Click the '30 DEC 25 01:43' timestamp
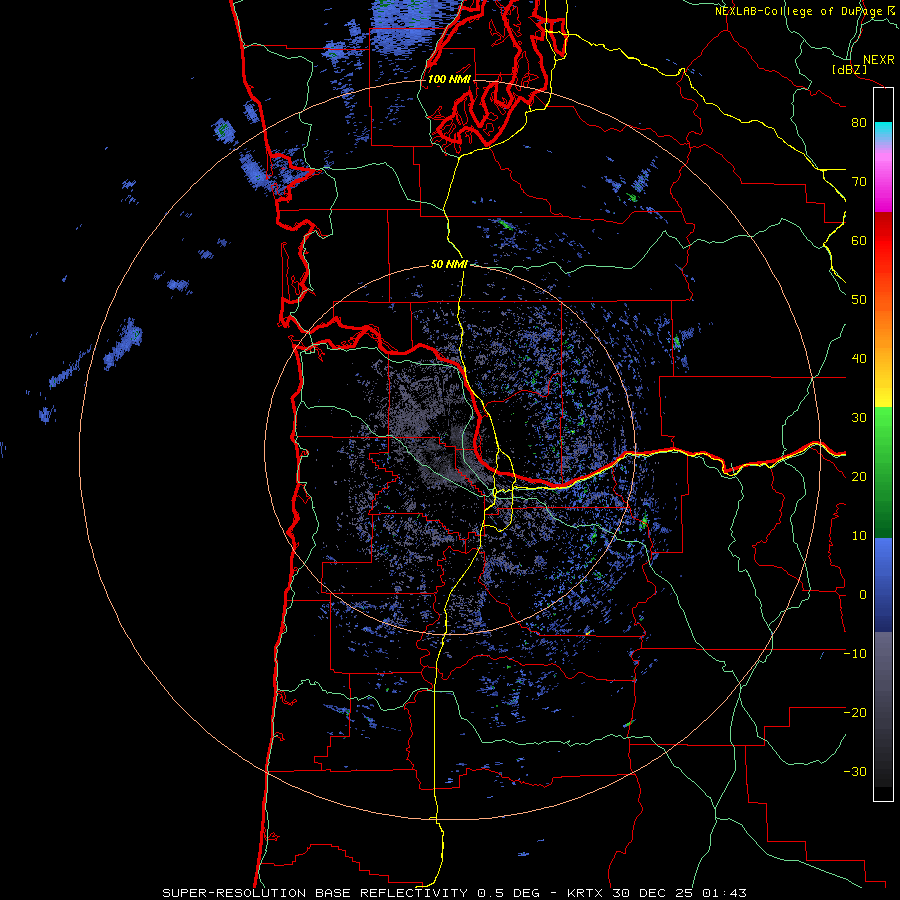Screen dimensions: 900x900 pyautogui.click(x=680, y=893)
